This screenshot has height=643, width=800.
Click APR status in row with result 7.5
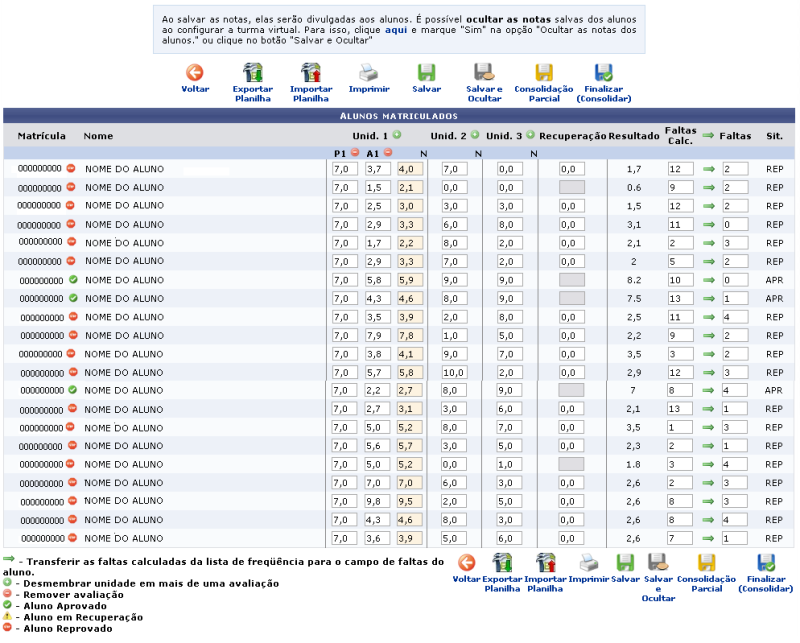click(x=774, y=299)
